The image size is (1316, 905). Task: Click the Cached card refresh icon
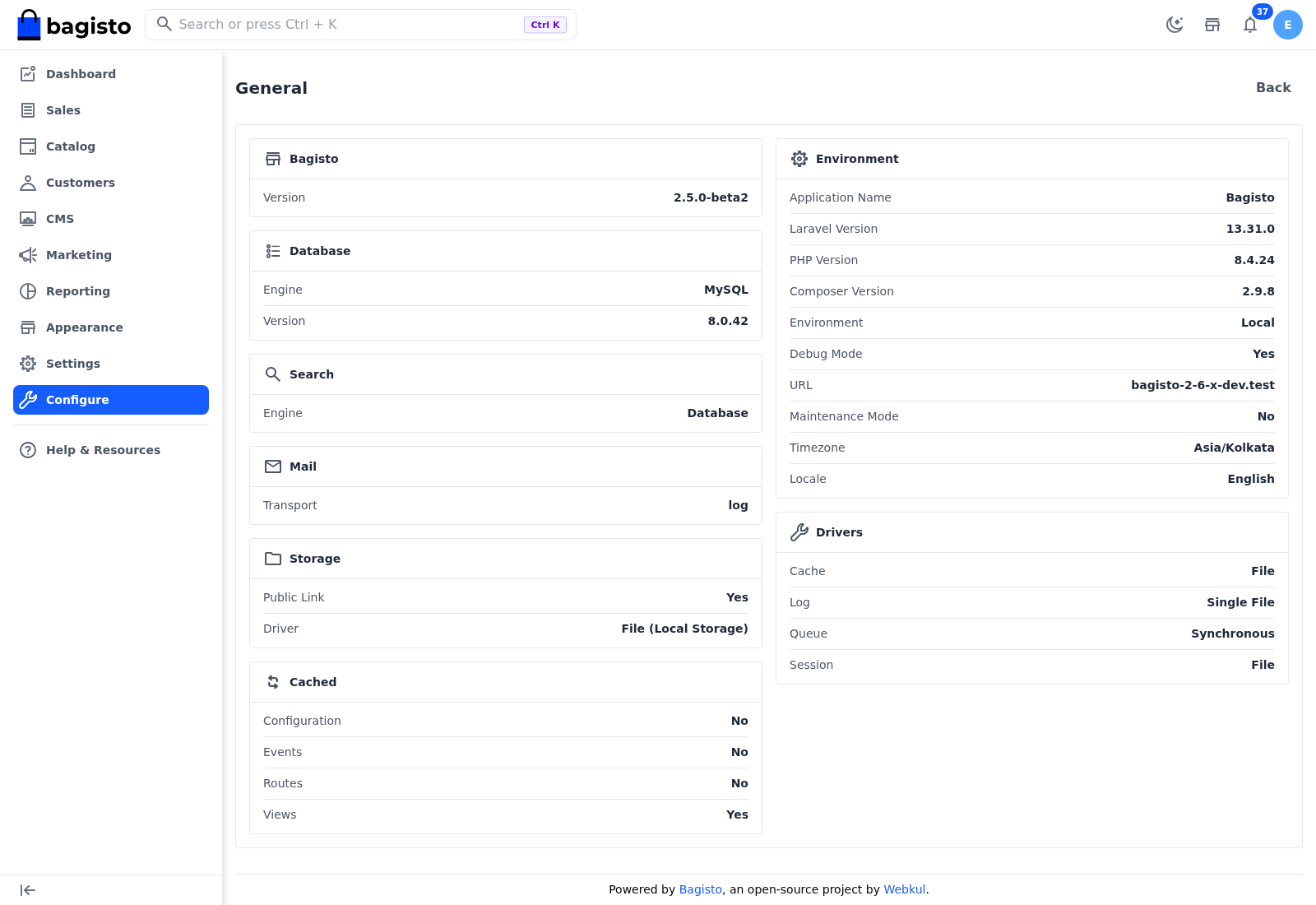(x=273, y=682)
